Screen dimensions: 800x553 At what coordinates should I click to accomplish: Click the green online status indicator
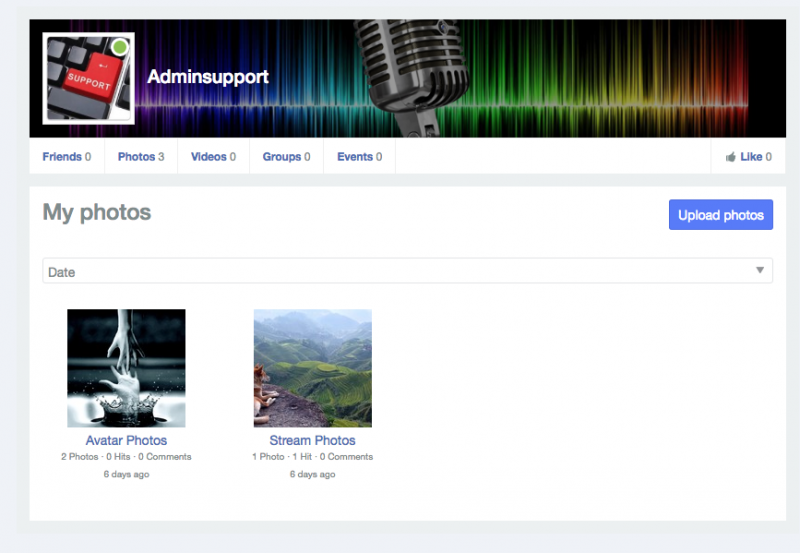pos(120,47)
